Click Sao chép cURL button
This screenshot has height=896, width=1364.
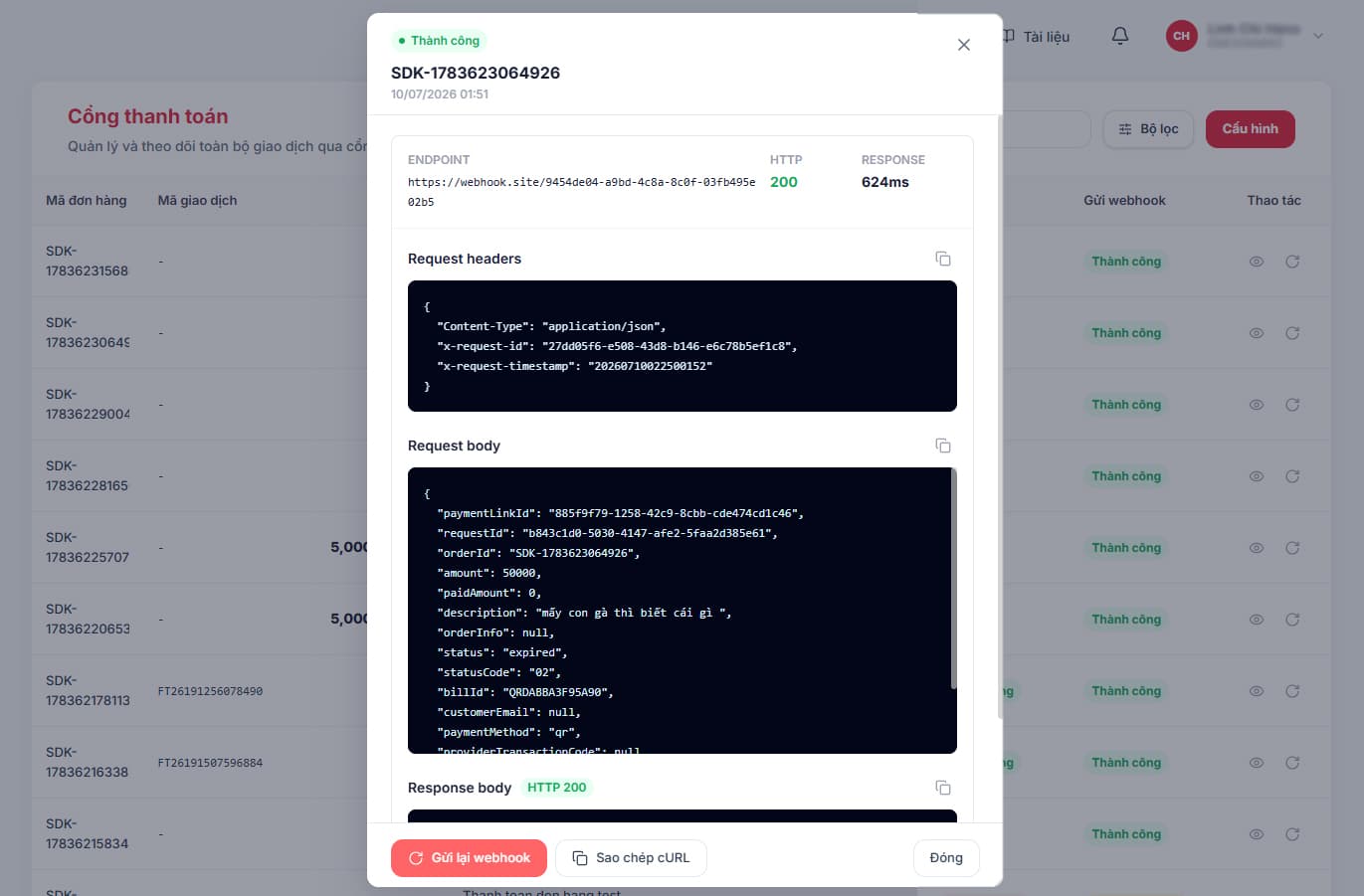[631, 858]
